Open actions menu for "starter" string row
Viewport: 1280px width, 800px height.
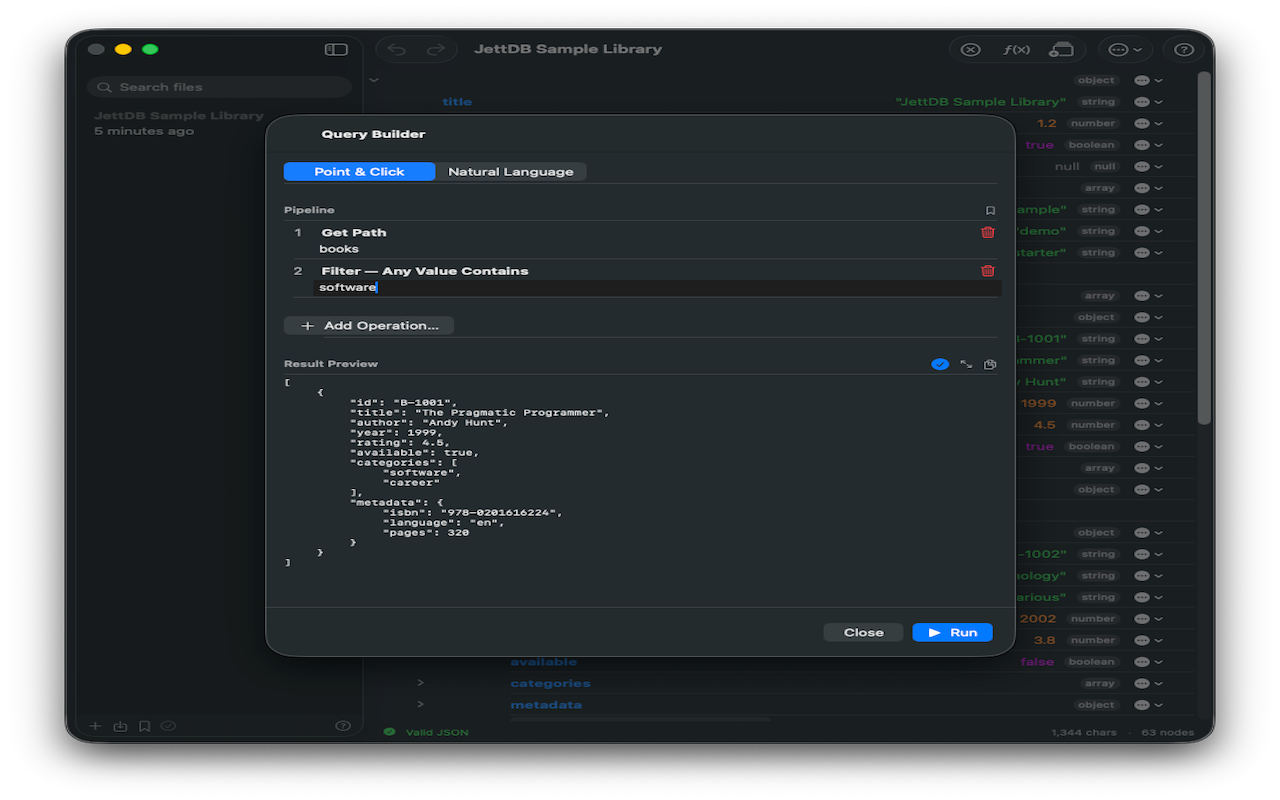[x=1147, y=253]
